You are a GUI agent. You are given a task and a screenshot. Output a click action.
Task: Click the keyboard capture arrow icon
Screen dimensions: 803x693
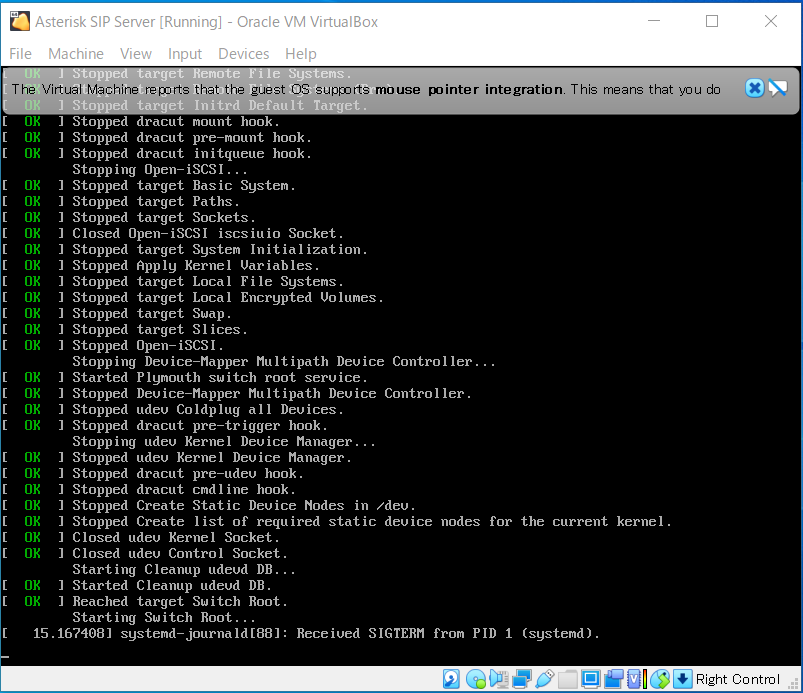[x=683, y=679]
